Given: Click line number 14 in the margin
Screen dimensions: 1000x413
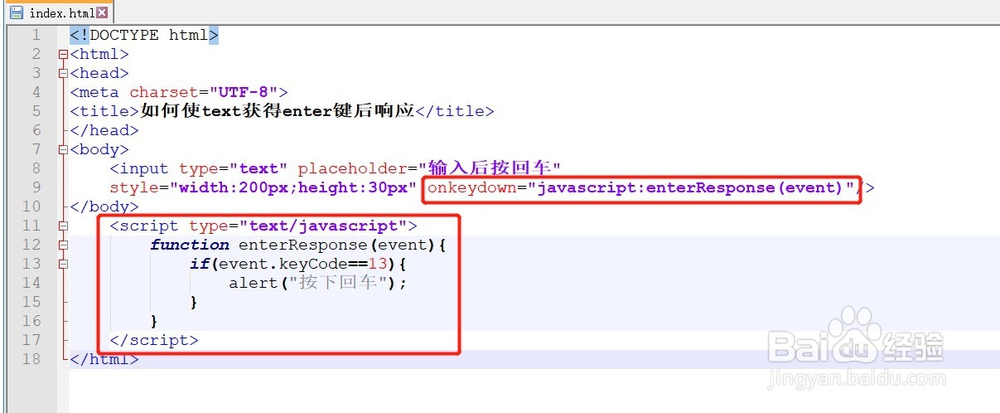Looking at the screenshot, I should click(31, 283).
